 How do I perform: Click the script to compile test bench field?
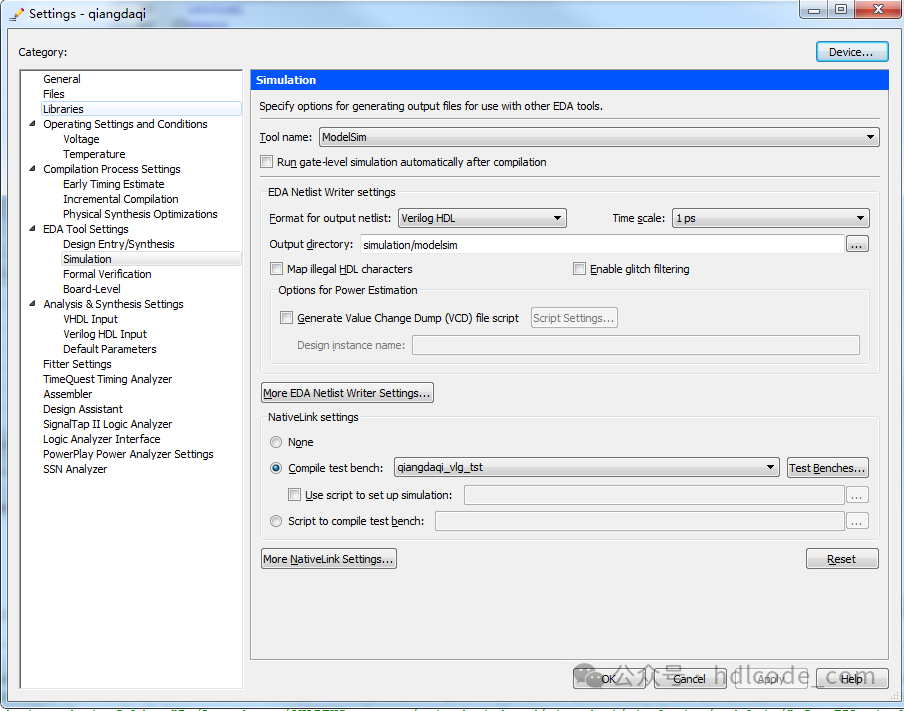coord(639,521)
